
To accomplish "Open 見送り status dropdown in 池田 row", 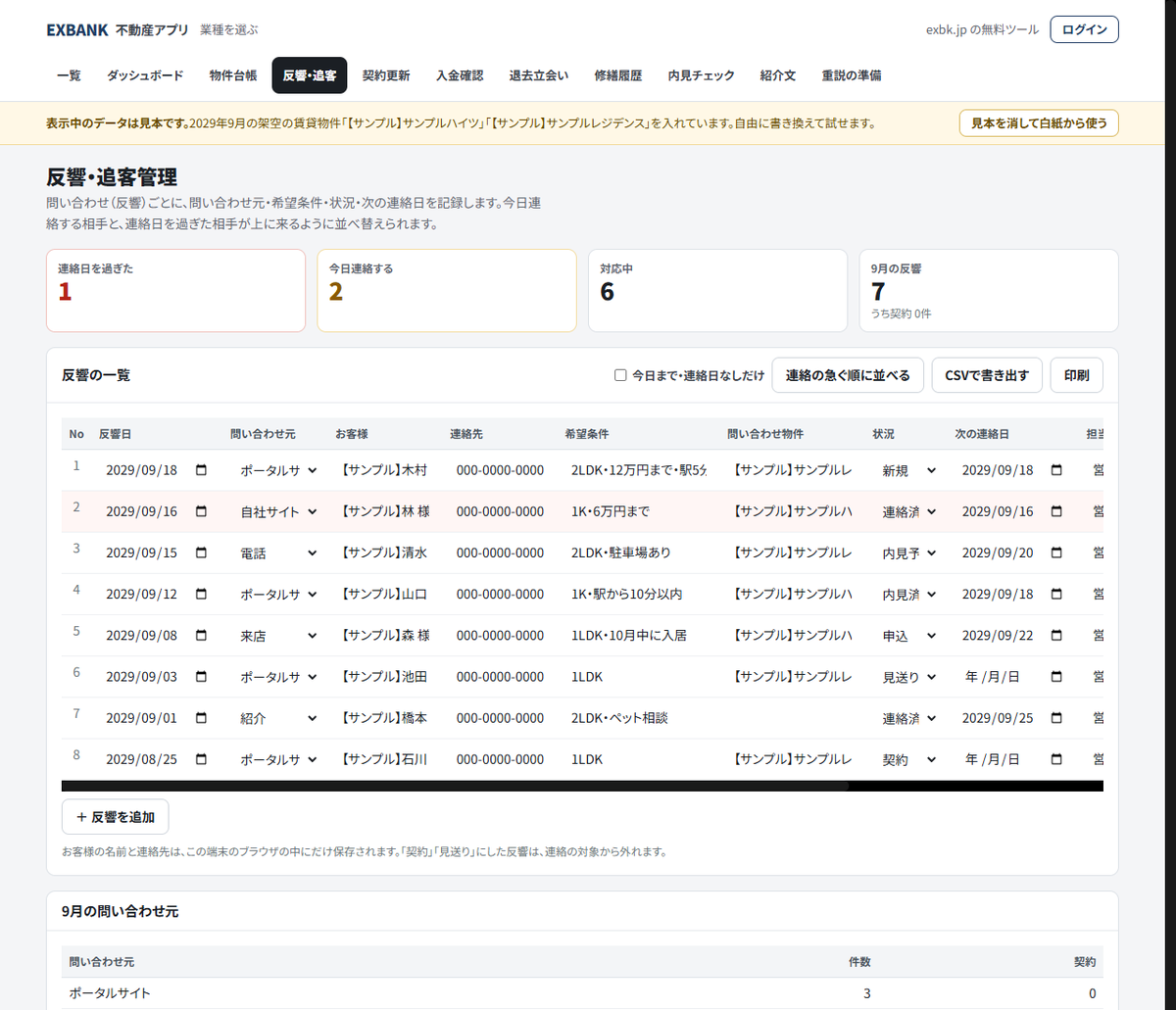I will [x=909, y=677].
